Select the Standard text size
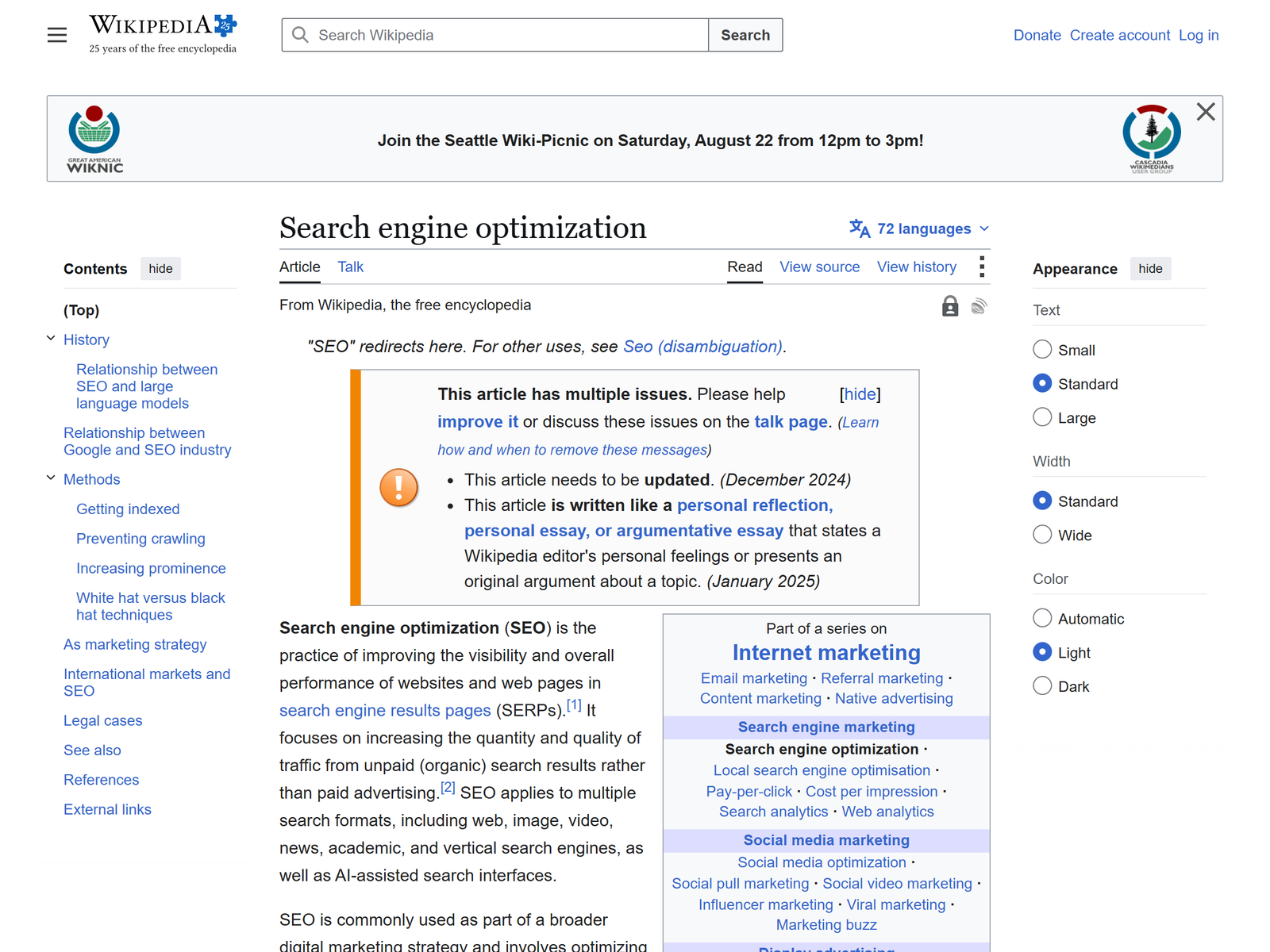 (1042, 383)
